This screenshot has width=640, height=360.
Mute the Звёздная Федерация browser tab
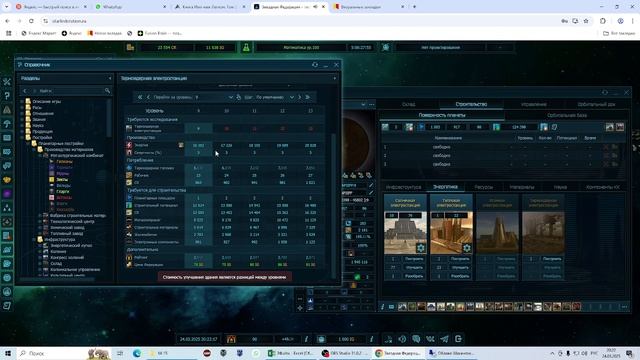[x=315, y=7]
